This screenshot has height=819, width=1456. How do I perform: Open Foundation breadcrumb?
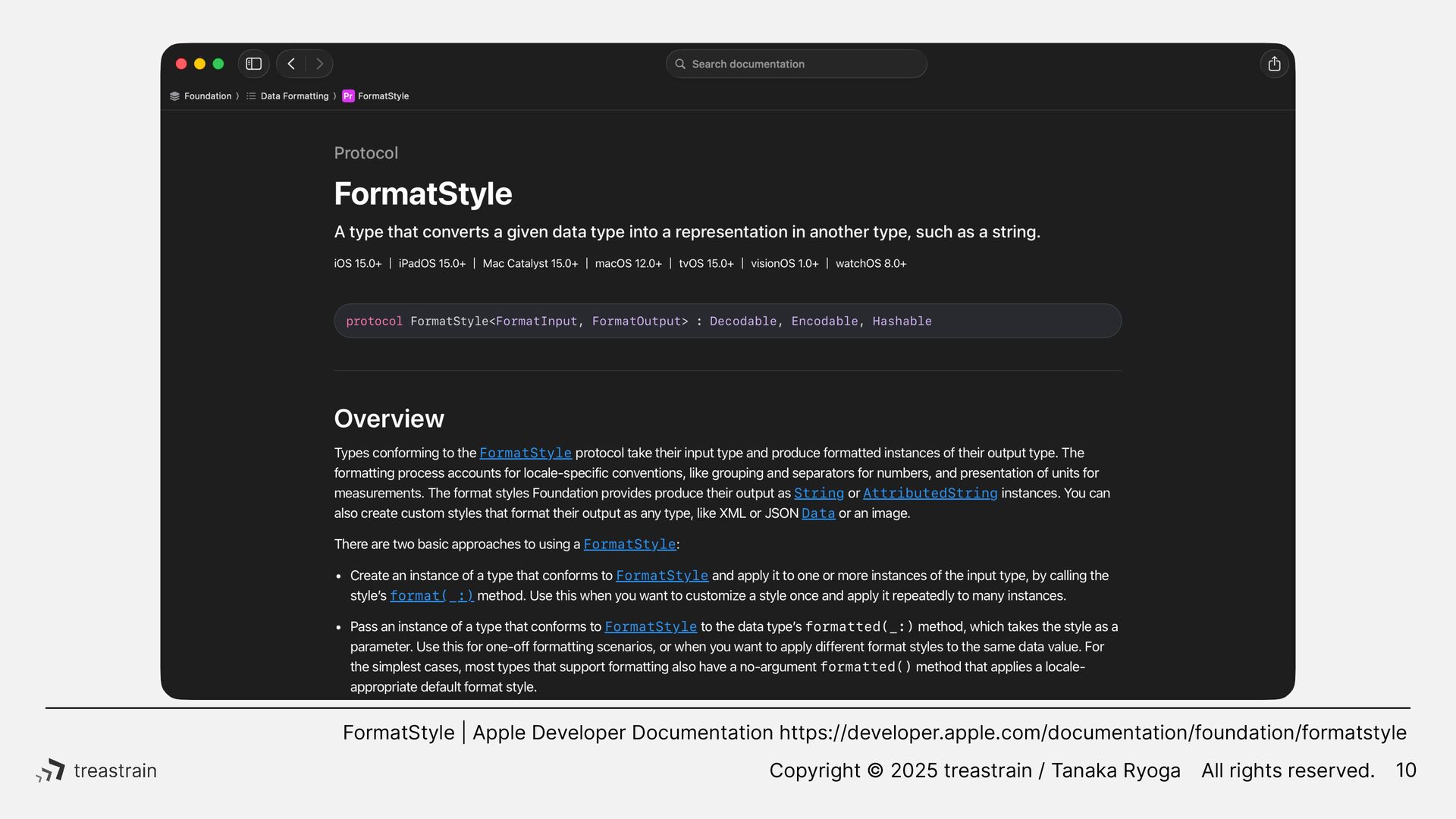(x=208, y=96)
